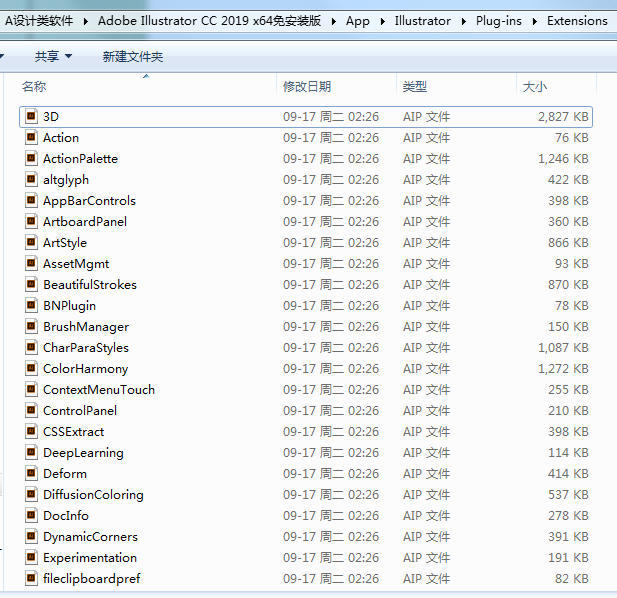Go to Adobe Illustrator CC 2019 breadcrumb folder
This screenshot has width=617, height=598.
[x=209, y=20]
